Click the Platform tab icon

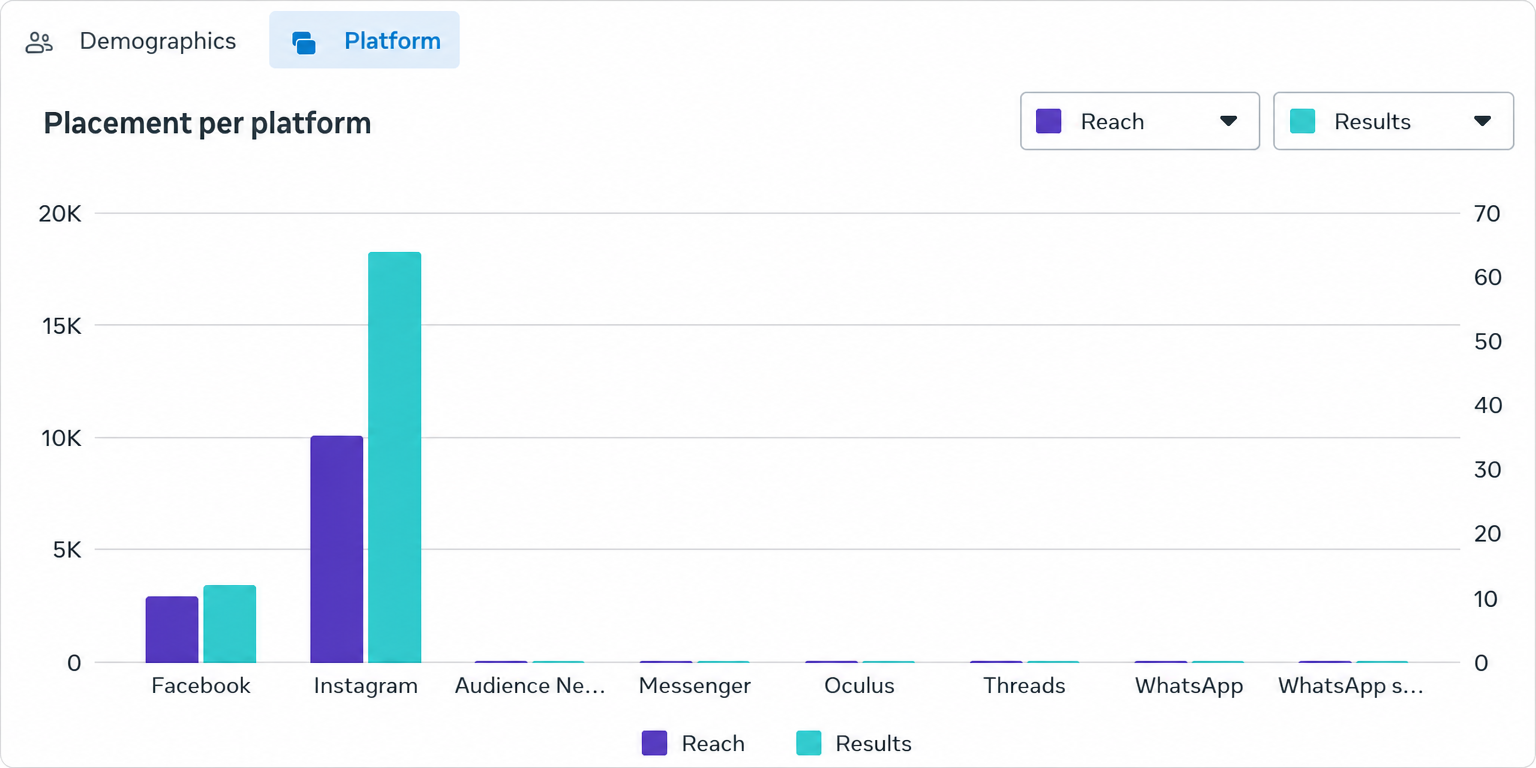[x=304, y=42]
